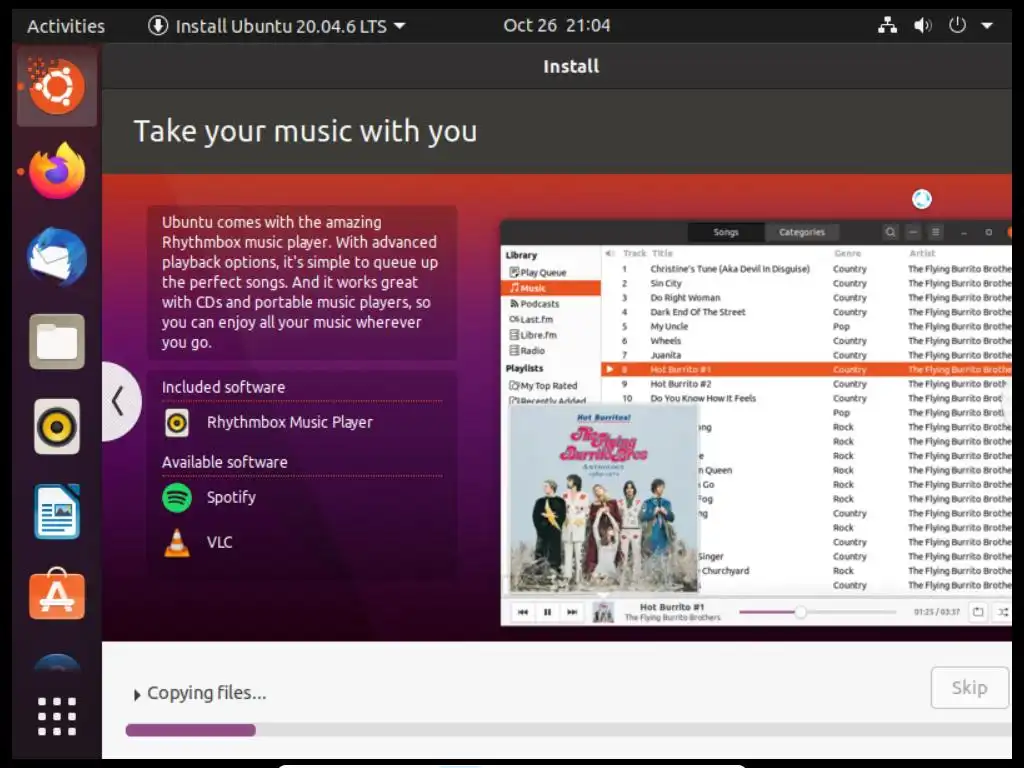Toggle the shuffle icon in player
Viewport: 1024px width, 768px height.
pyautogui.click(x=1002, y=612)
